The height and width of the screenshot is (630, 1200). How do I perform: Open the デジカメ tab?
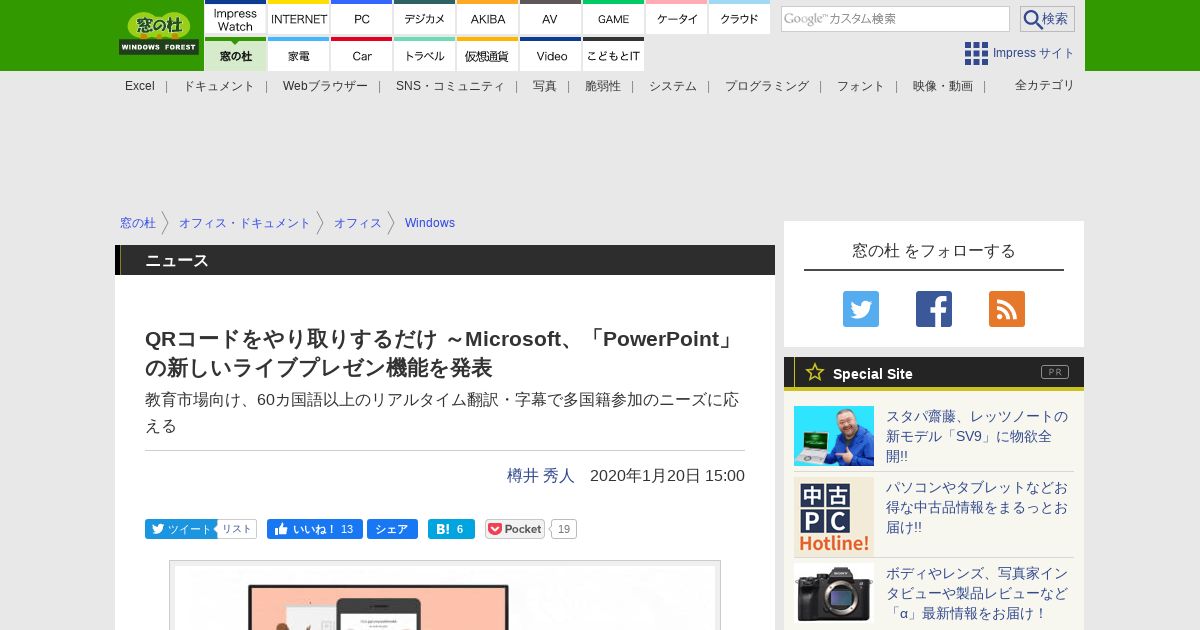tap(425, 18)
